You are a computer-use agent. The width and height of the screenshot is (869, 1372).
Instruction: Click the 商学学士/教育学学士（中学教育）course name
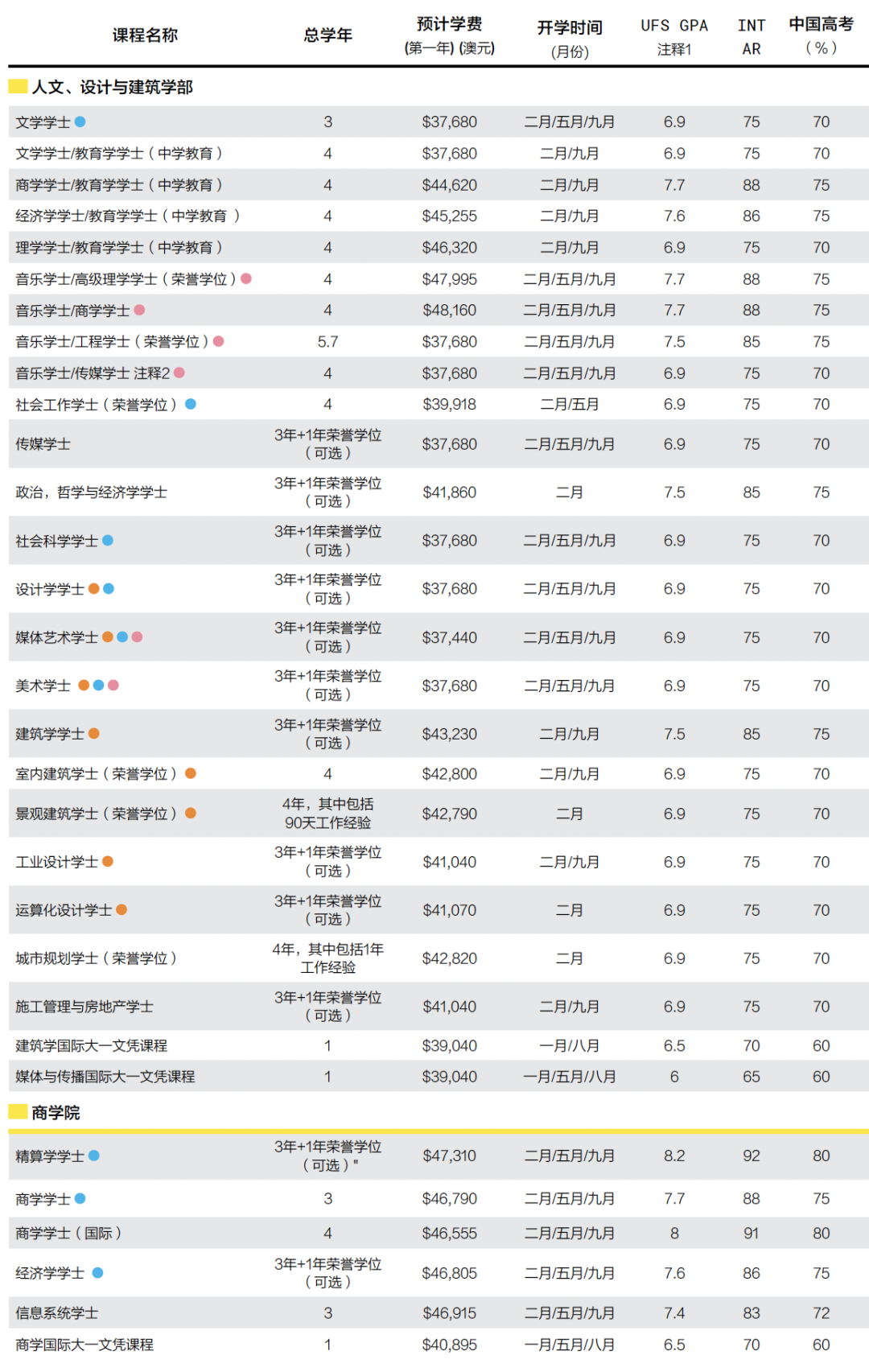click(x=119, y=185)
